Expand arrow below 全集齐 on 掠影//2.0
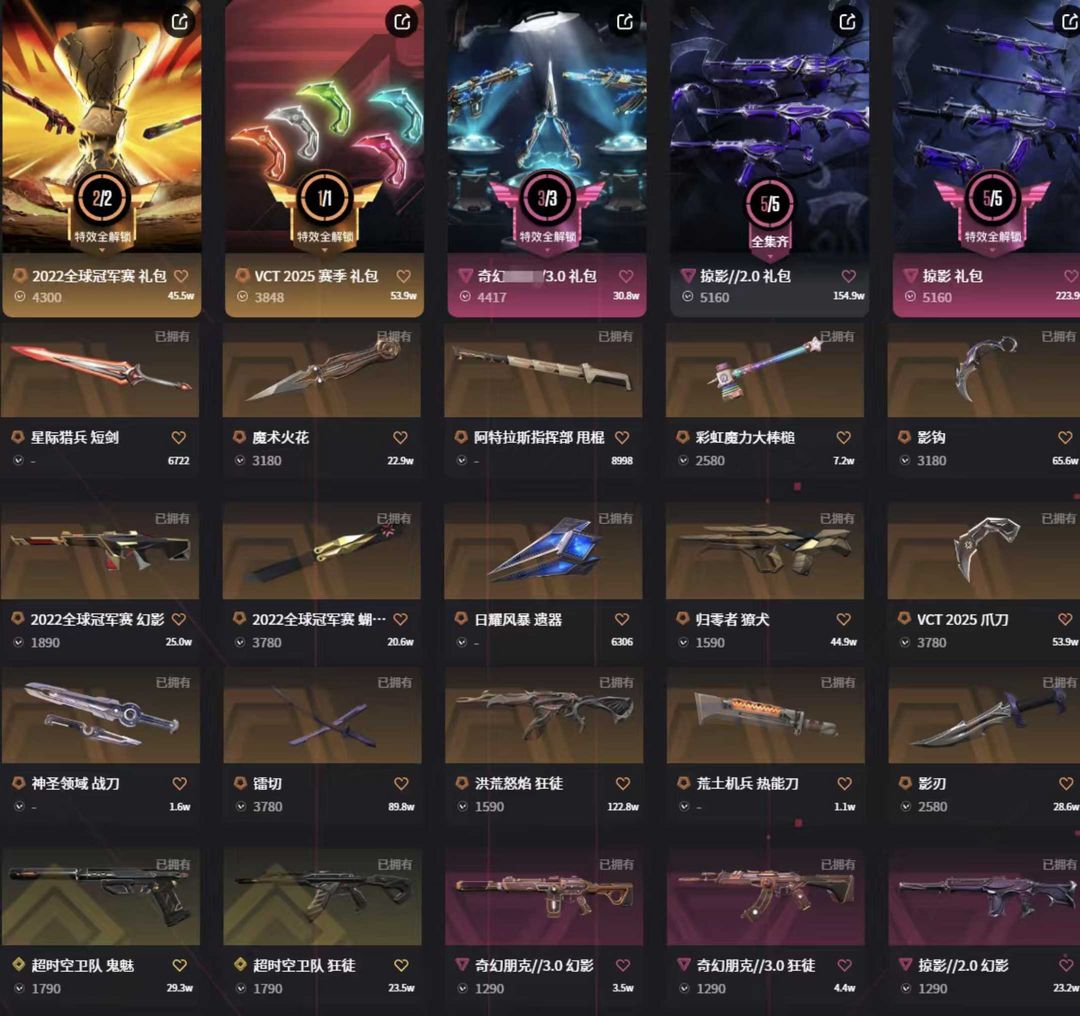This screenshot has width=1080, height=1016. (x=770, y=254)
